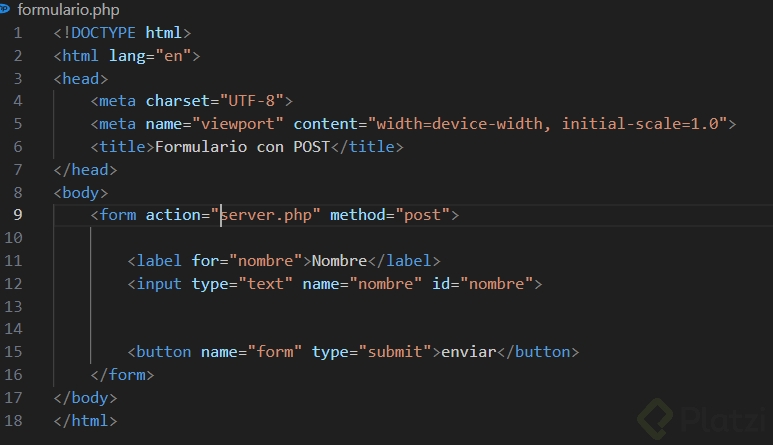The image size is (773, 445).
Task: Click the title text "Formulario con POST"
Action: 239,147
